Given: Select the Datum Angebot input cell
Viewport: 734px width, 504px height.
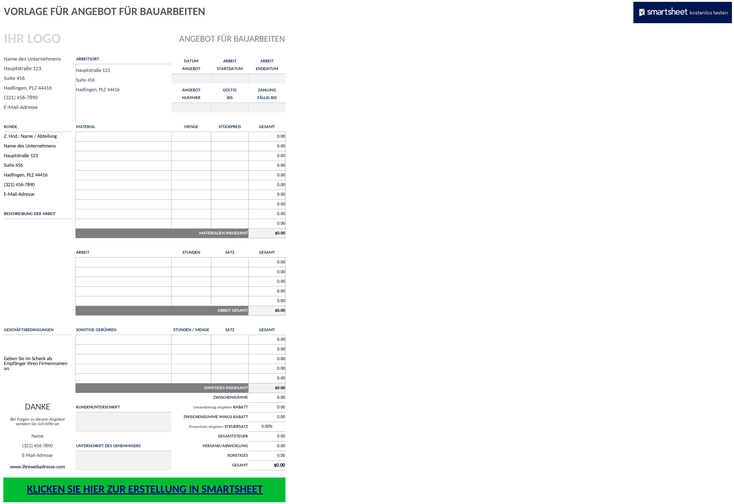Looking at the screenshot, I should (191, 78).
